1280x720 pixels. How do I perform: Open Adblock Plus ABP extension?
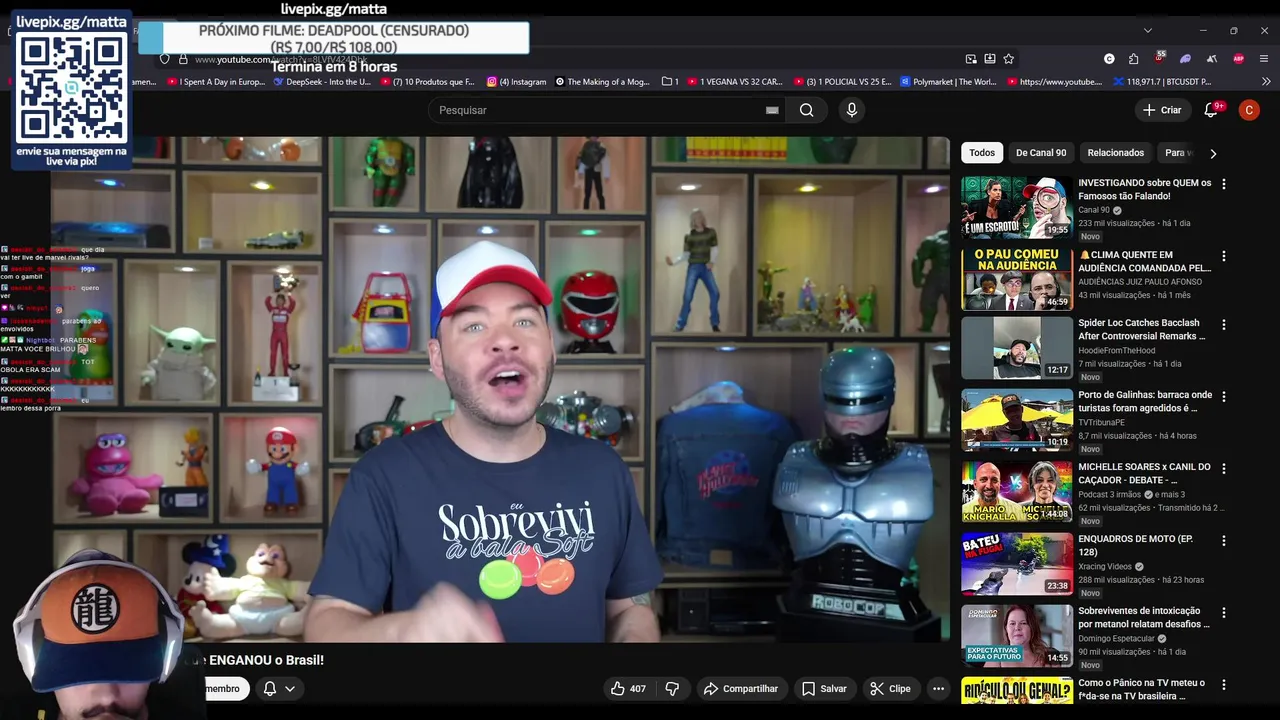pos(1239,59)
